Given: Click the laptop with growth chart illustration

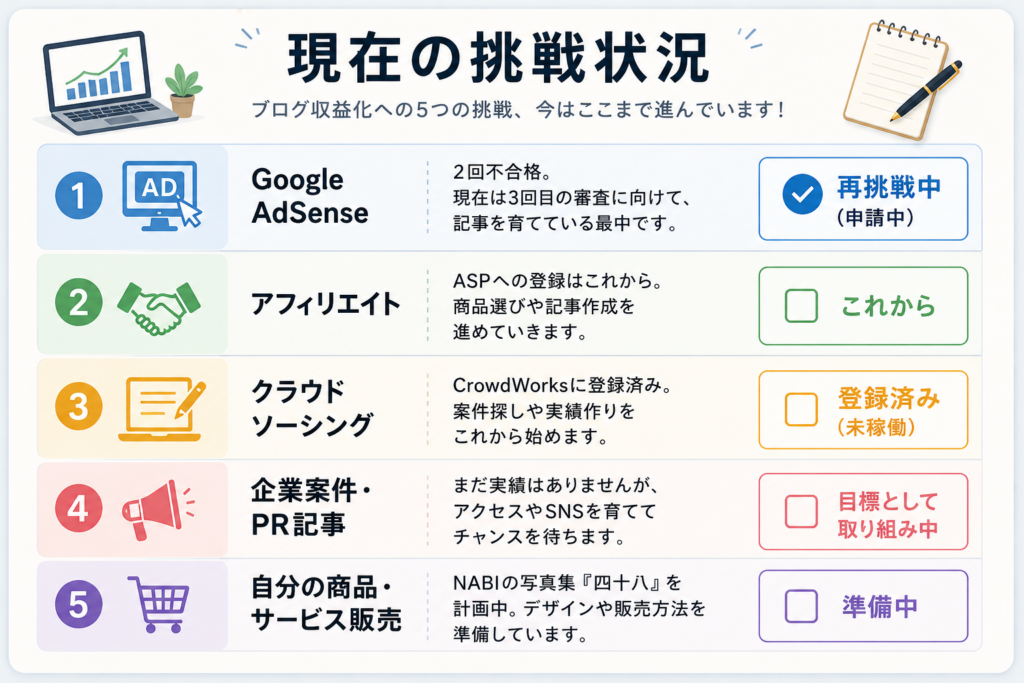Looking at the screenshot, I should pos(104,83).
